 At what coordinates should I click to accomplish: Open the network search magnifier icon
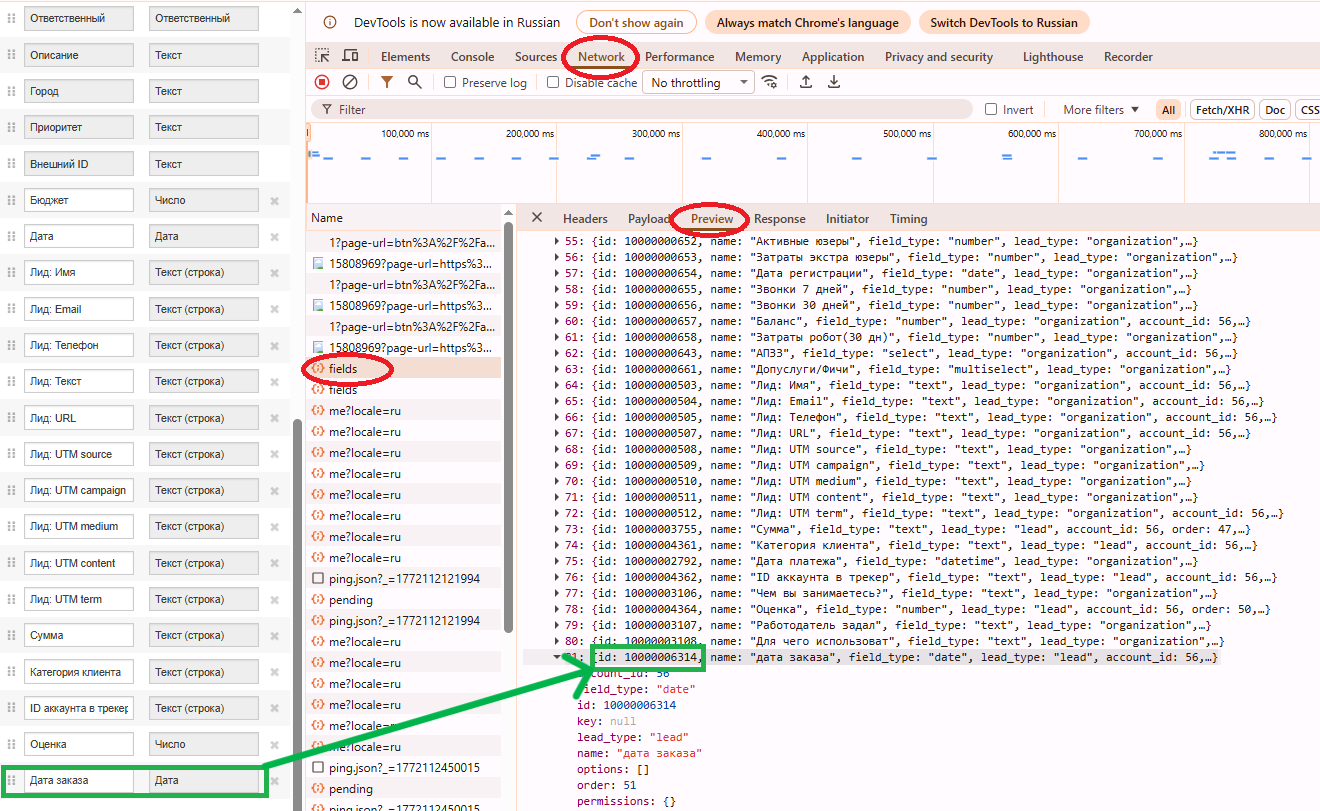(414, 83)
